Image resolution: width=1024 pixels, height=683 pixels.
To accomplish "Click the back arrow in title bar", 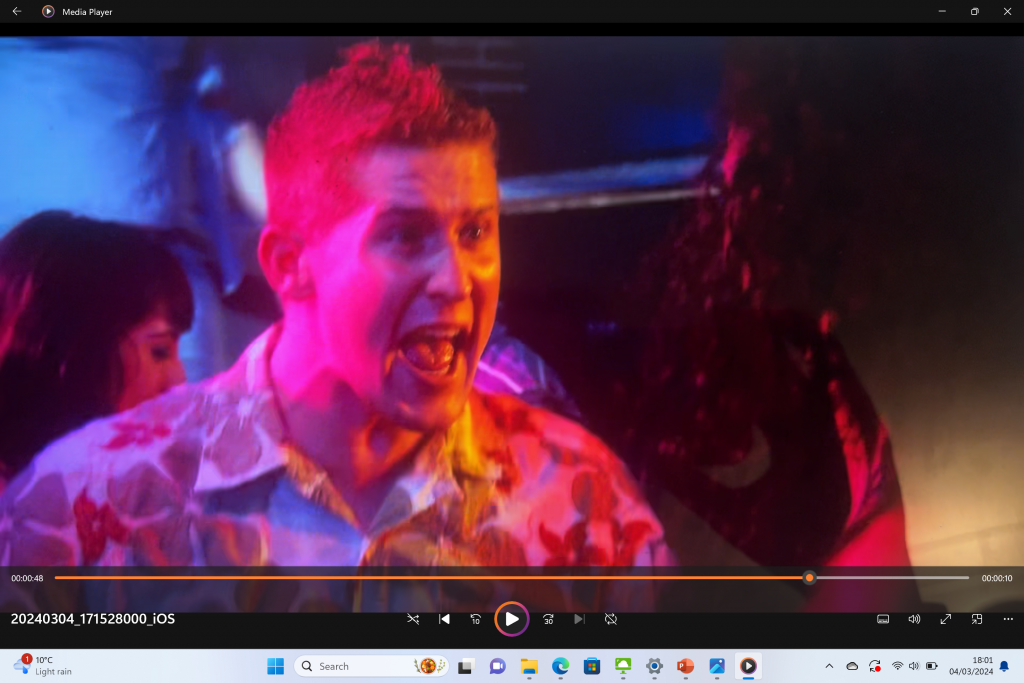I will (x=17, y=11).
